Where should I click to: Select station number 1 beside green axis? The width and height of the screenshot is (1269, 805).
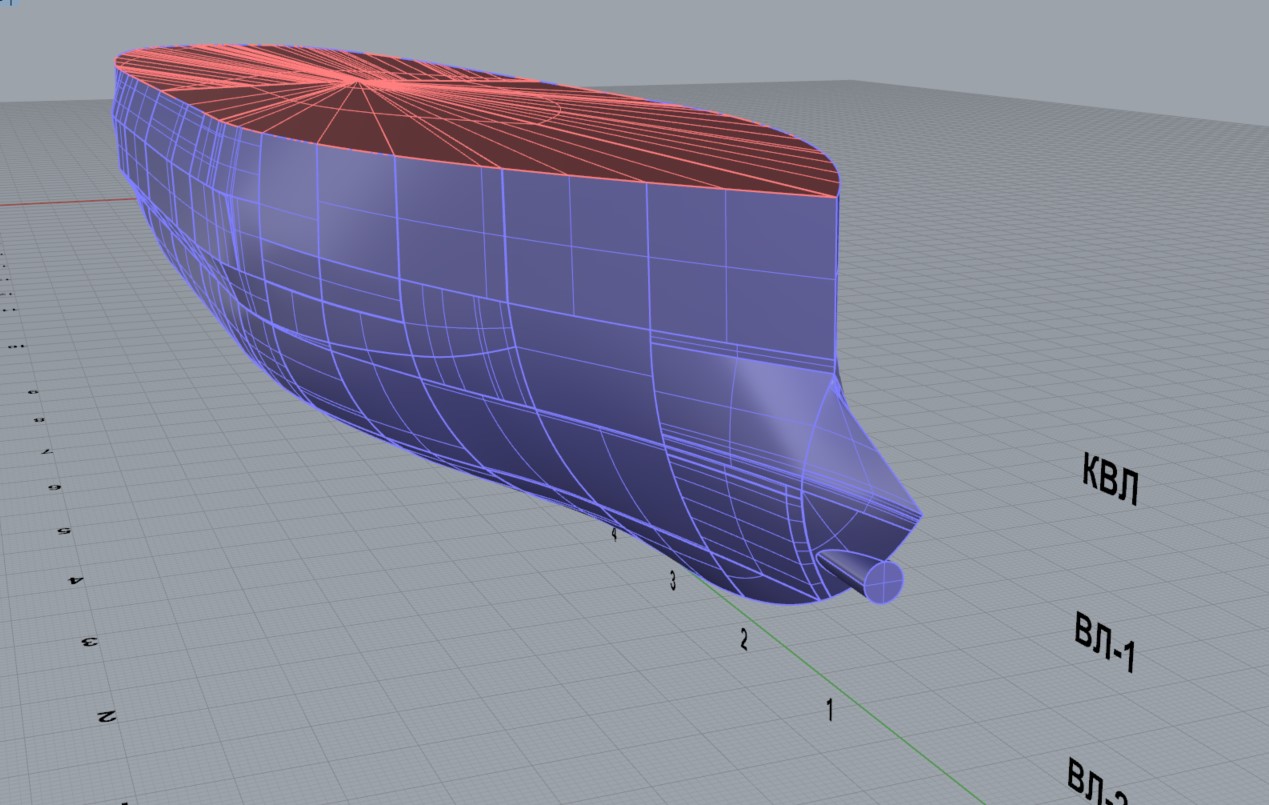click(x=829, y=710)
